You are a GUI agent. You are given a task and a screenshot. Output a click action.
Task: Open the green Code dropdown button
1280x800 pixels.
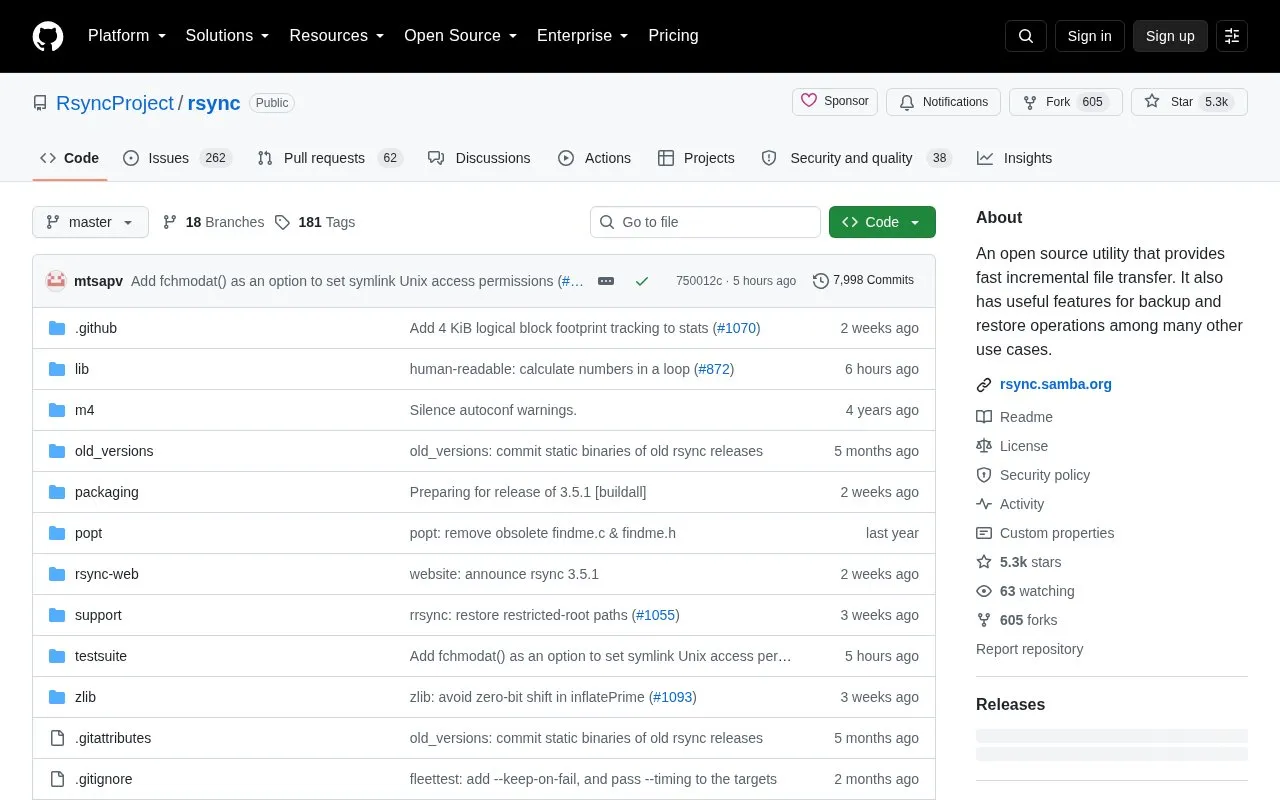(882, 222)
